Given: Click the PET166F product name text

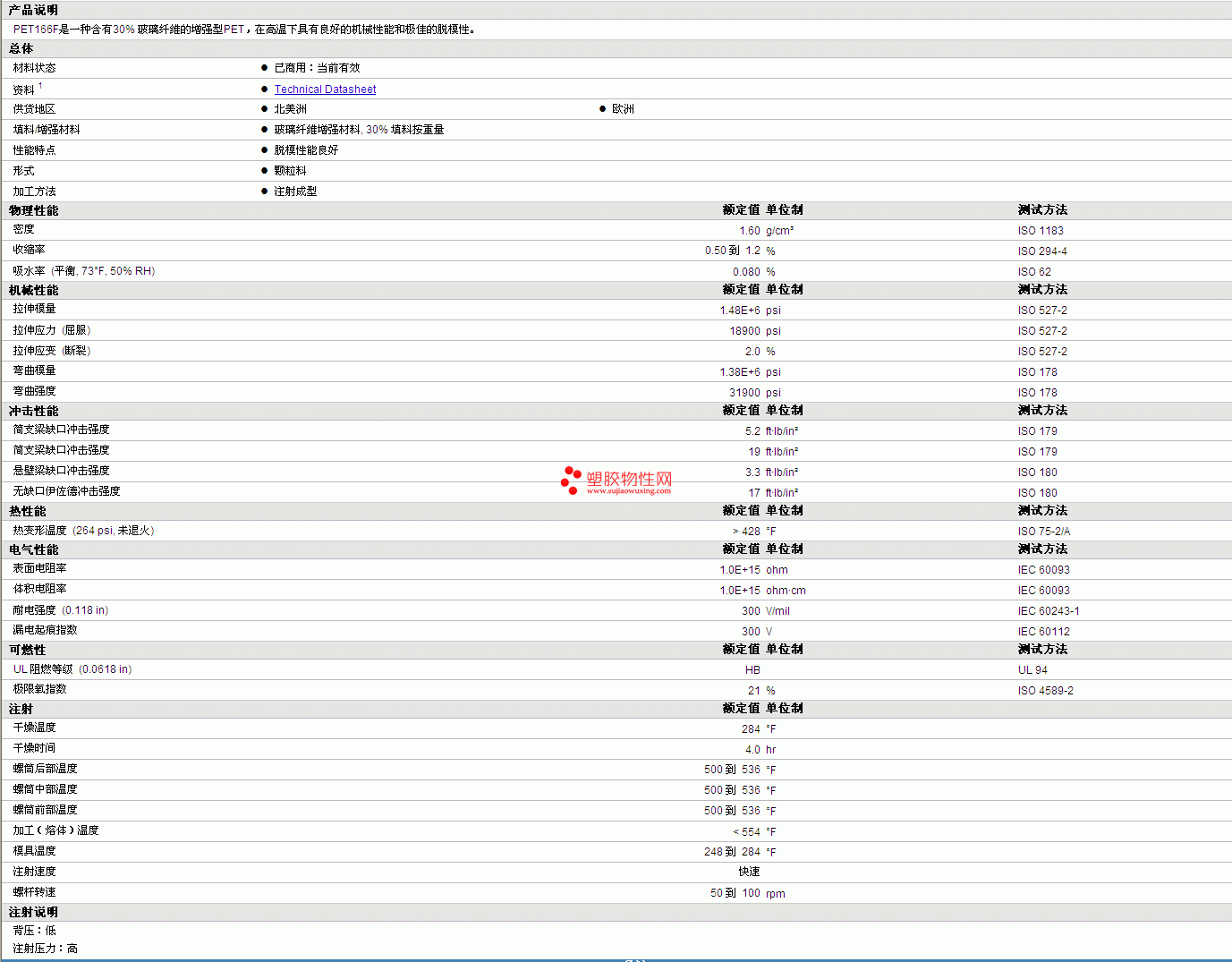Looking at the screenshot, I should 36,30.
